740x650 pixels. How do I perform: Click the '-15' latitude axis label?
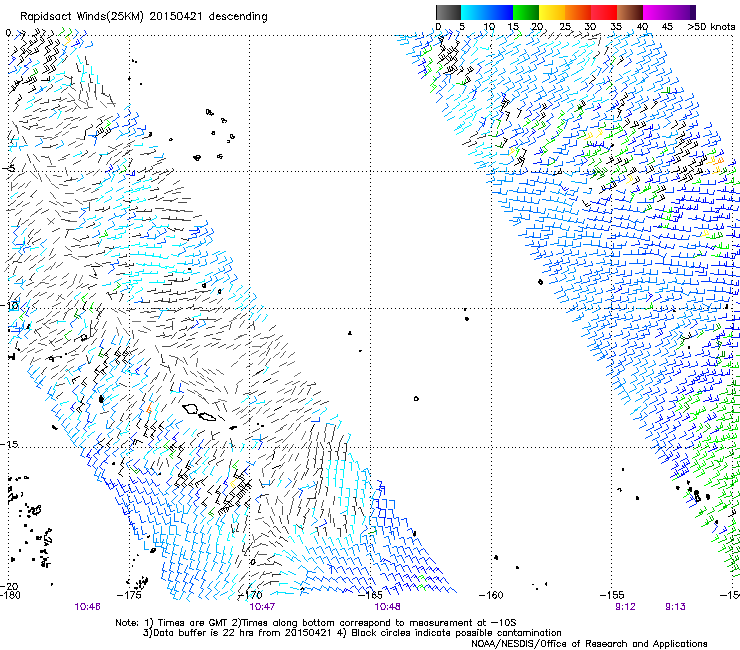[9, 444]
